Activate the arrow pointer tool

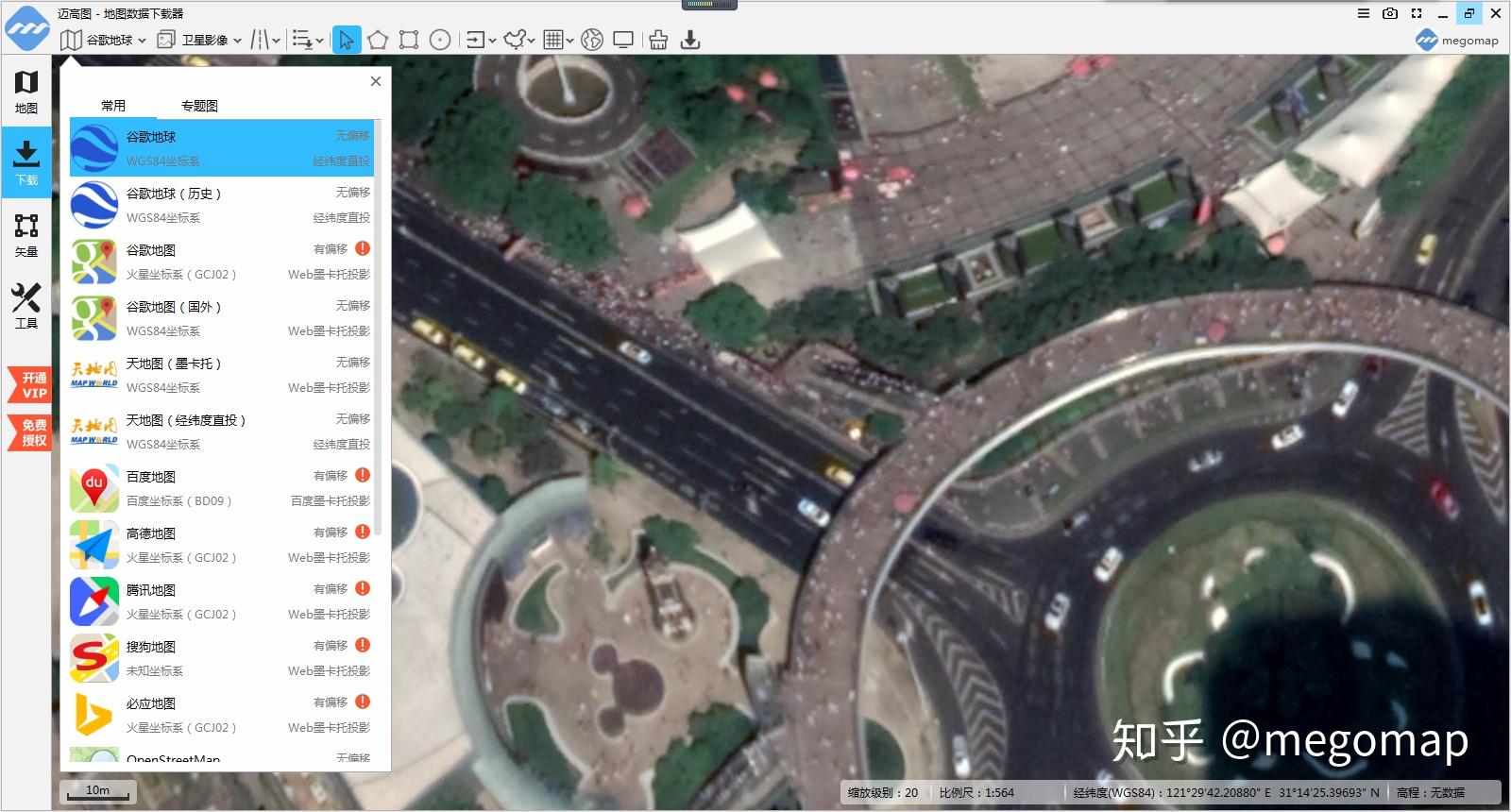[x=347, y=40]
